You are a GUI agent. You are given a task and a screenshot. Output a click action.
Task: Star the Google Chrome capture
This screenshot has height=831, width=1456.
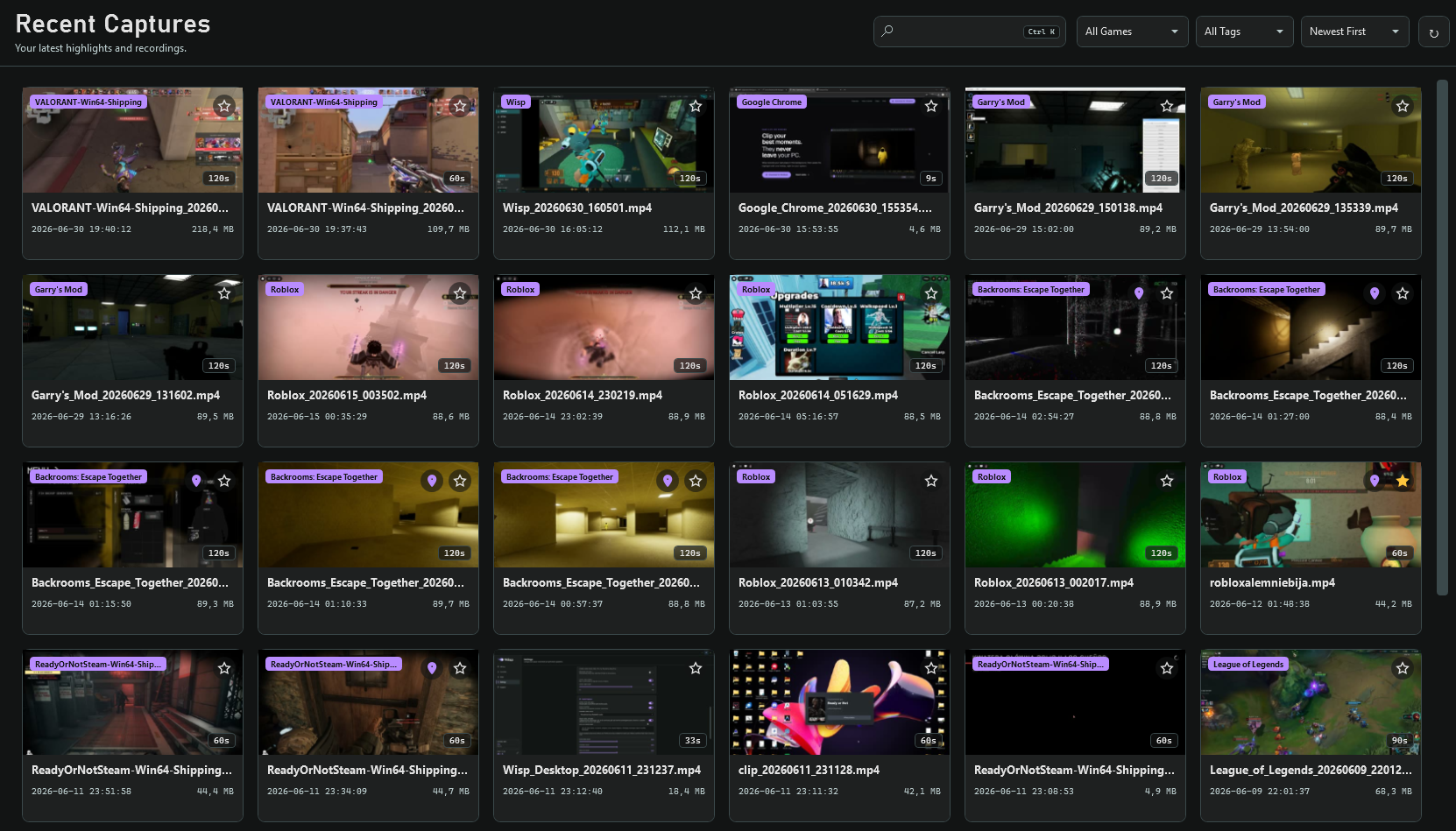pyautogui.click(x=931, y=106)
